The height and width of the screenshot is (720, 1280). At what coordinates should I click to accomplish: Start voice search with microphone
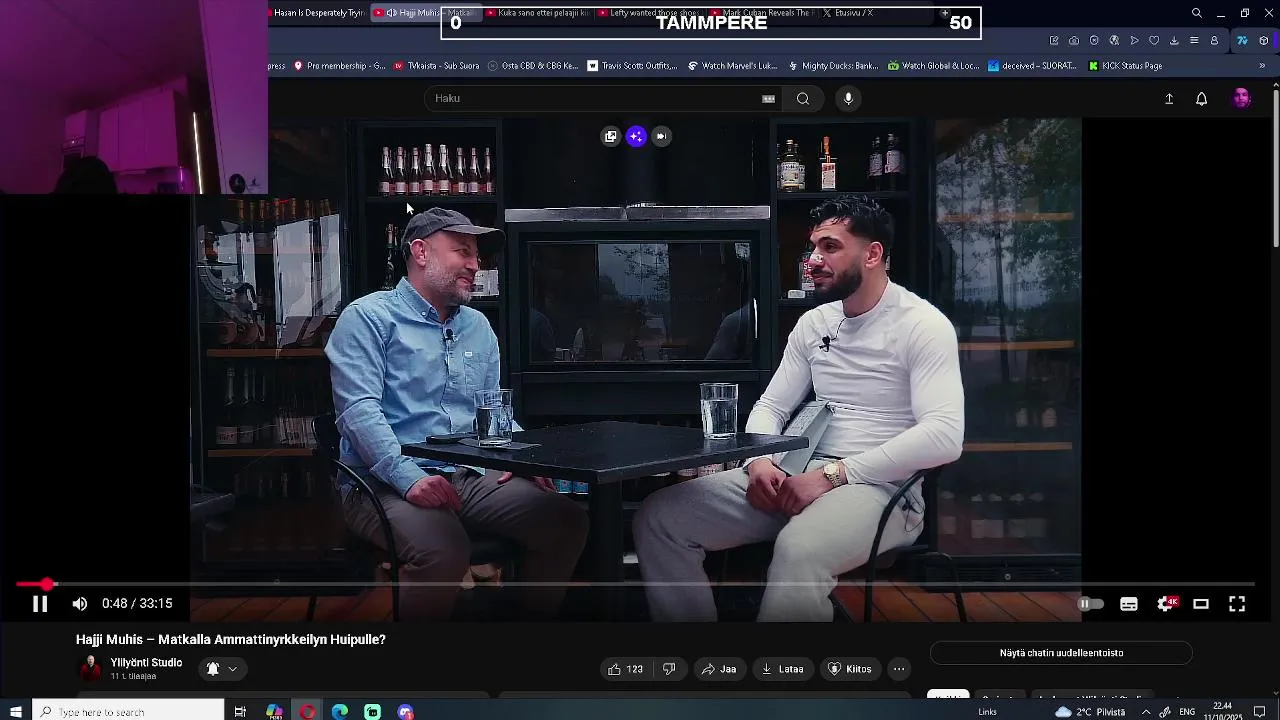[848, 98]
